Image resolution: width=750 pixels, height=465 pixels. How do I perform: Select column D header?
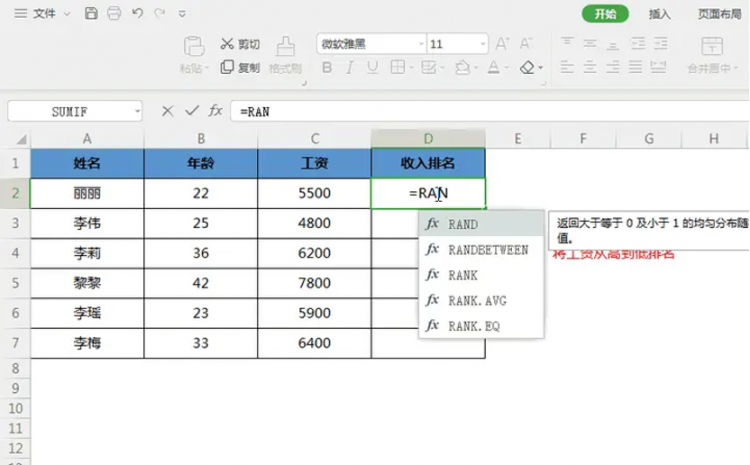coord(428,139)
